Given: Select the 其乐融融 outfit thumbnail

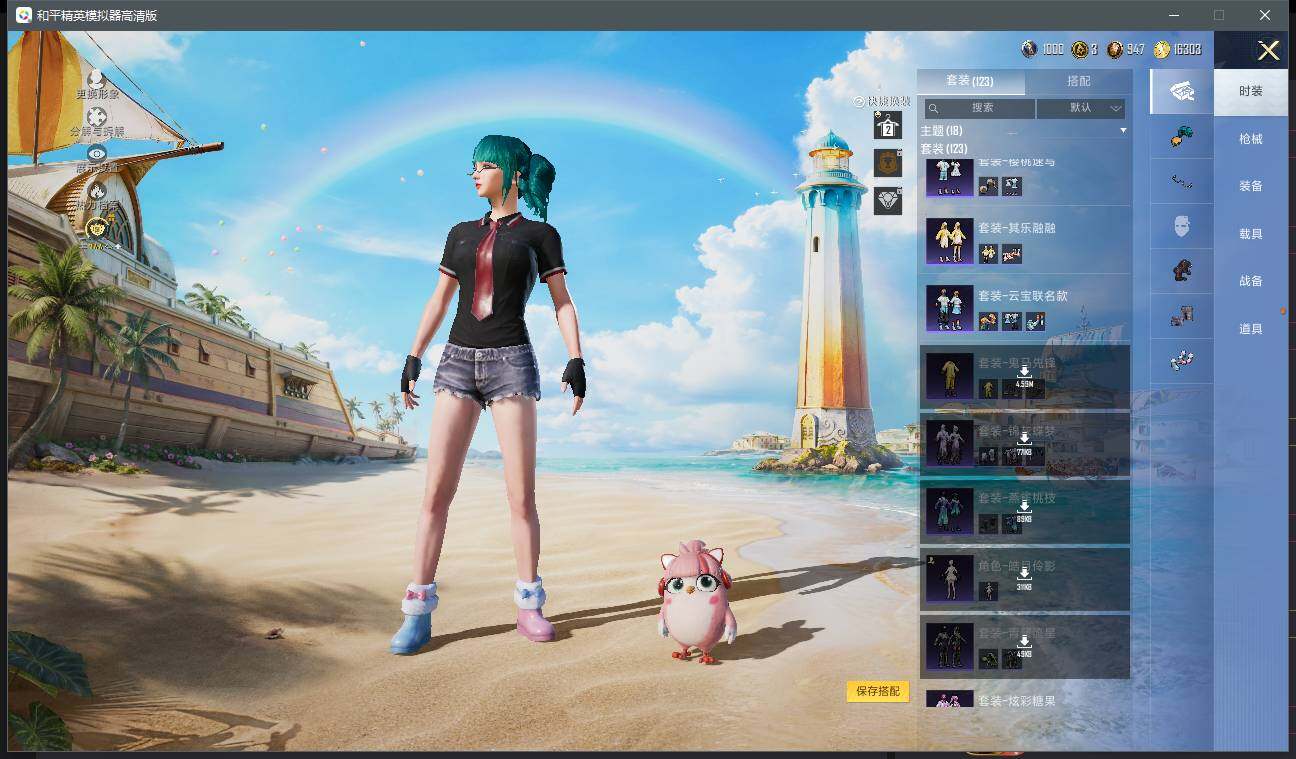Looking at the screenshot, I should pyautogui.click(x=949, y=242).
